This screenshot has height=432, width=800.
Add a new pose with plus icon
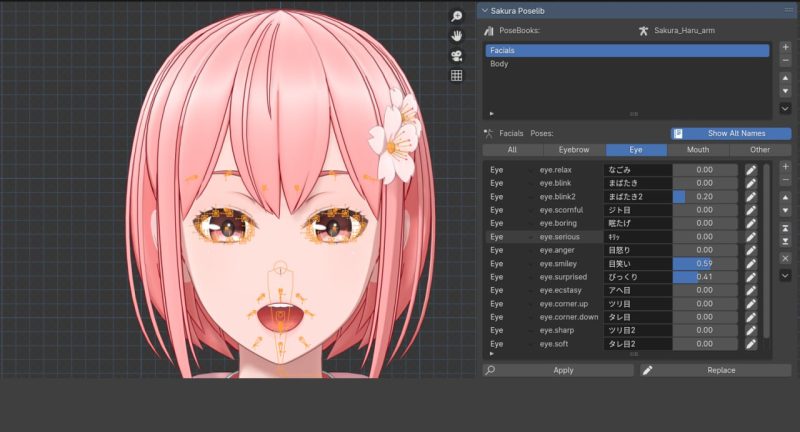point(785,167)
